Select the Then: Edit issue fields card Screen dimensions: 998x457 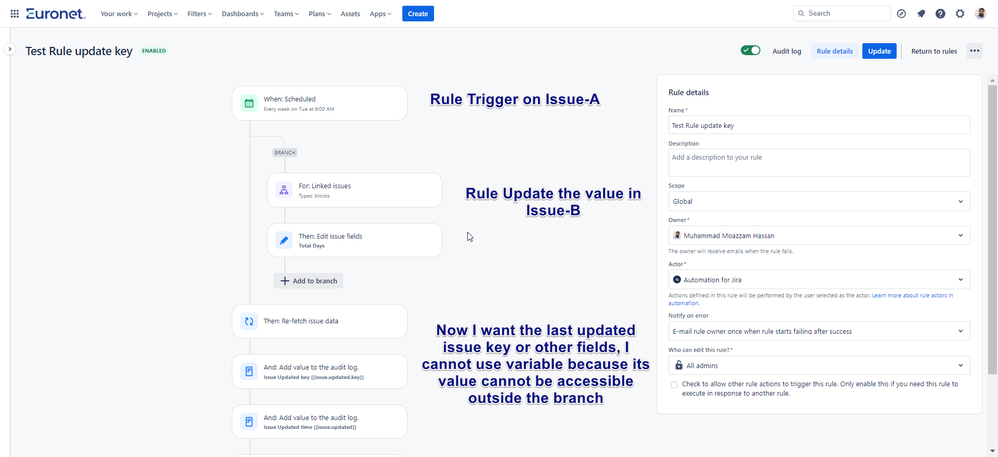click(355, 240)
